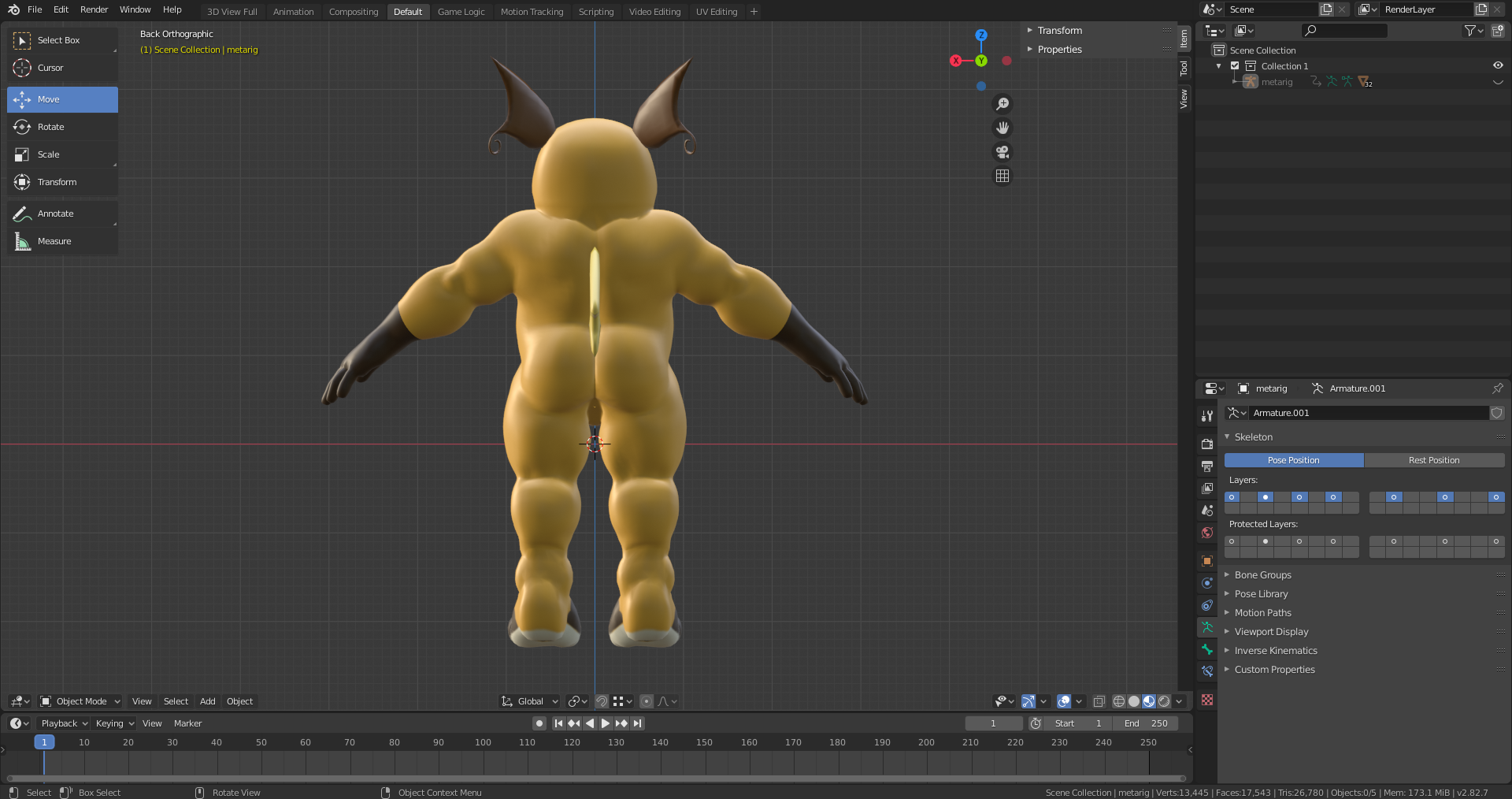Toggle camera view icon in viewport
The width and height of the screenshot is (1512, 799).
pyautogui.click(x=1002, y=152)
